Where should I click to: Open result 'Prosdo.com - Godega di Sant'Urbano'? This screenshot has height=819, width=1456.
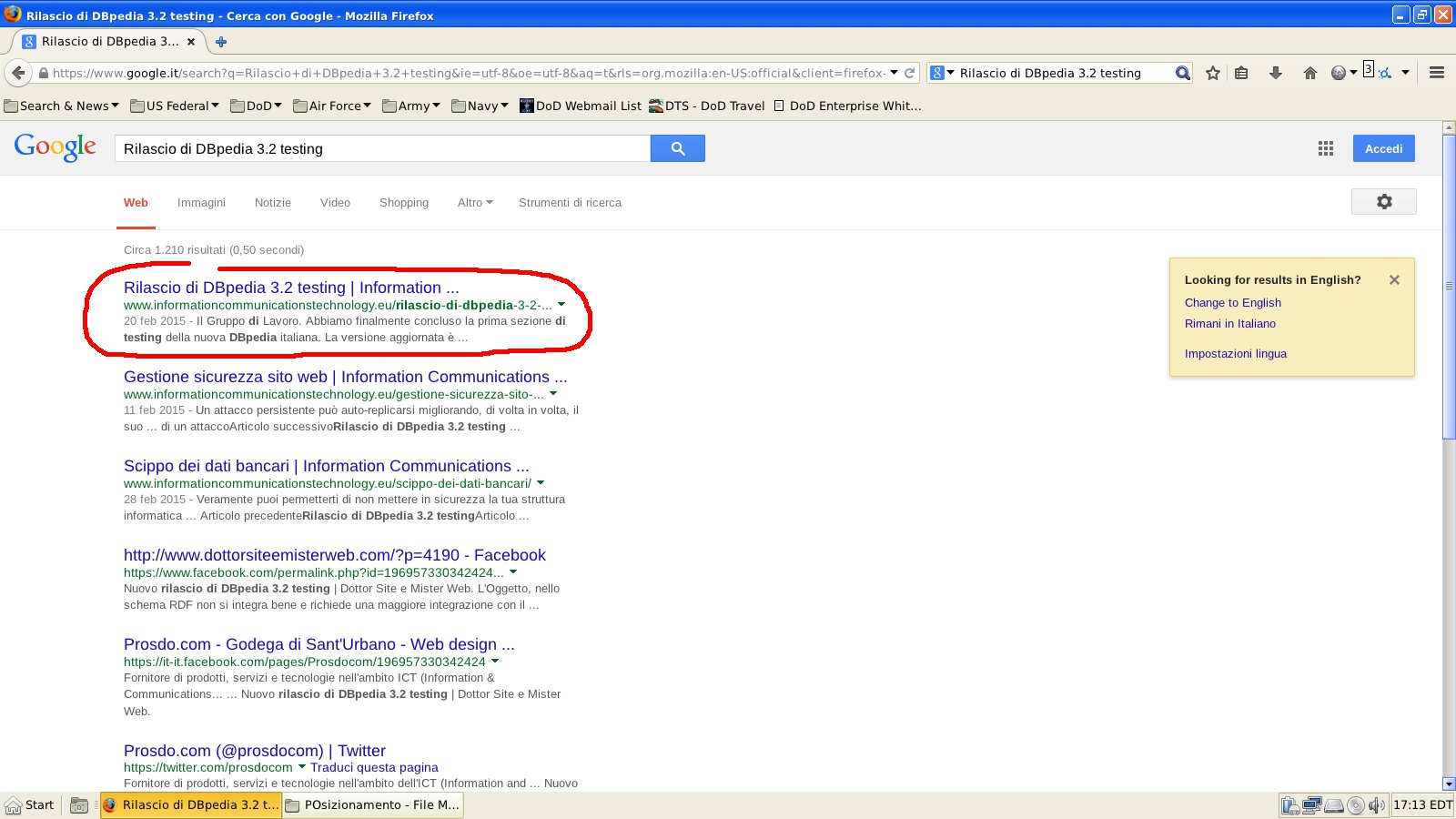(318, 644)
